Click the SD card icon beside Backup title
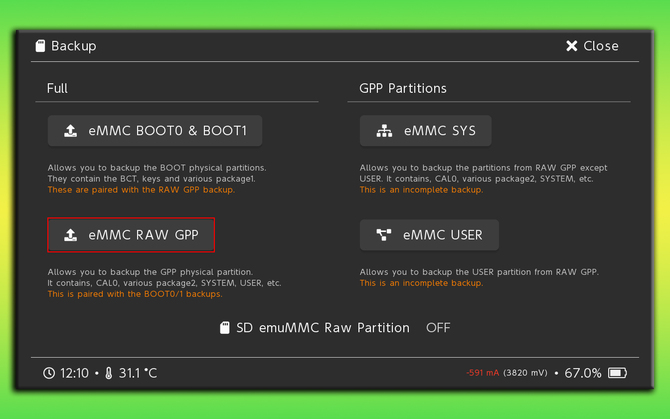The height and width of the screenshot is (419, 670). 40,46
